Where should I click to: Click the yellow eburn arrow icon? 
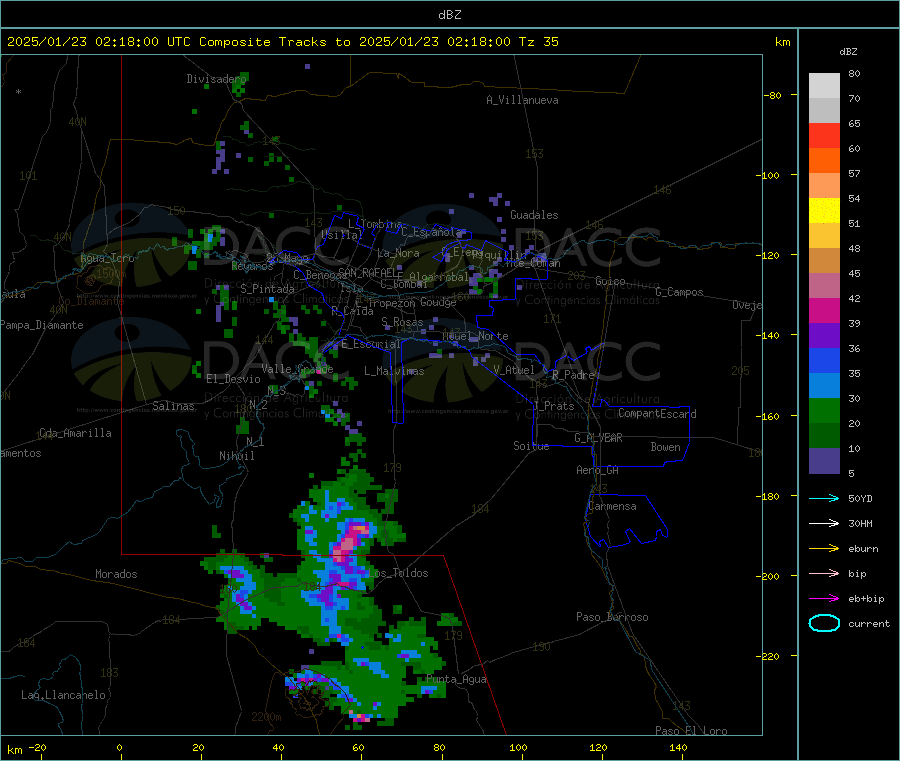click(824, 548)
